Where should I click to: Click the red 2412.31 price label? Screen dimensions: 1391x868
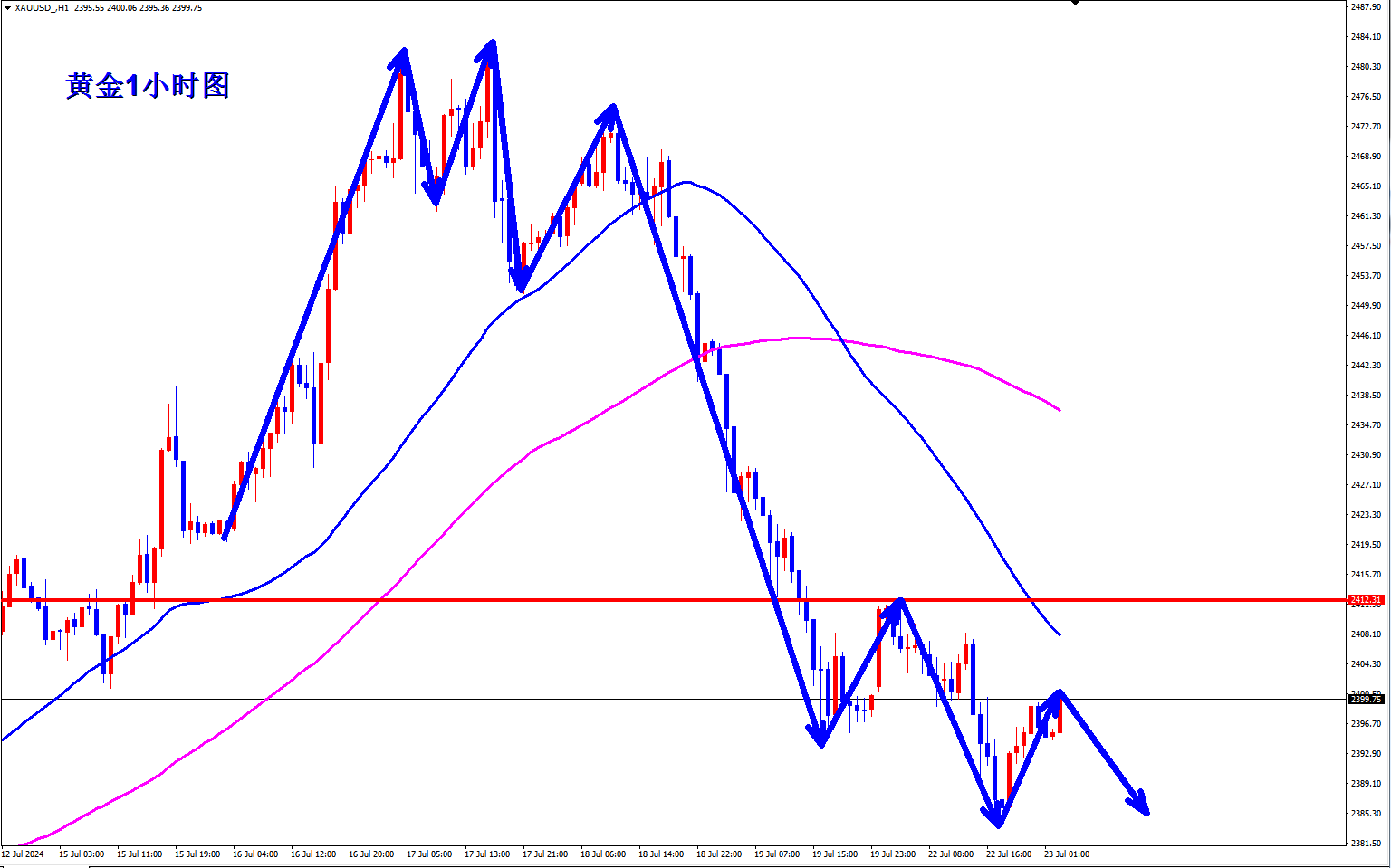(x=1366, y=600)
